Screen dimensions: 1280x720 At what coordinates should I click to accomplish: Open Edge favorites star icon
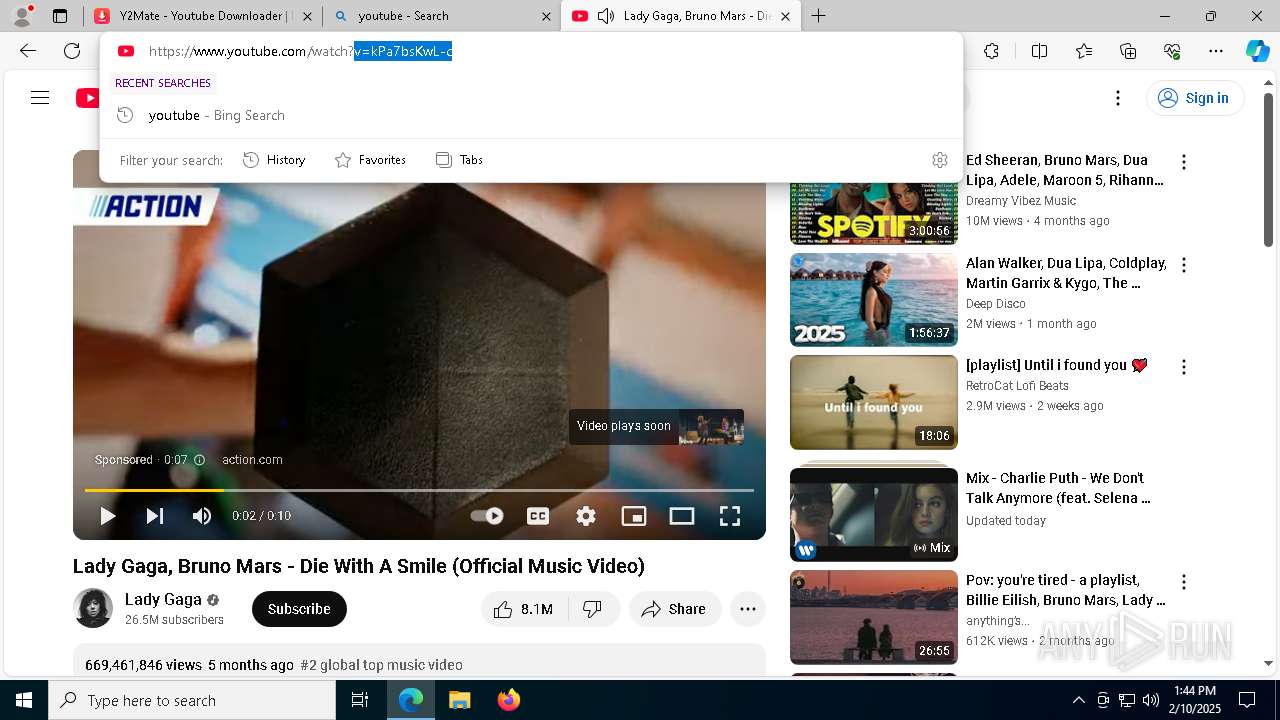point(1084,51)
